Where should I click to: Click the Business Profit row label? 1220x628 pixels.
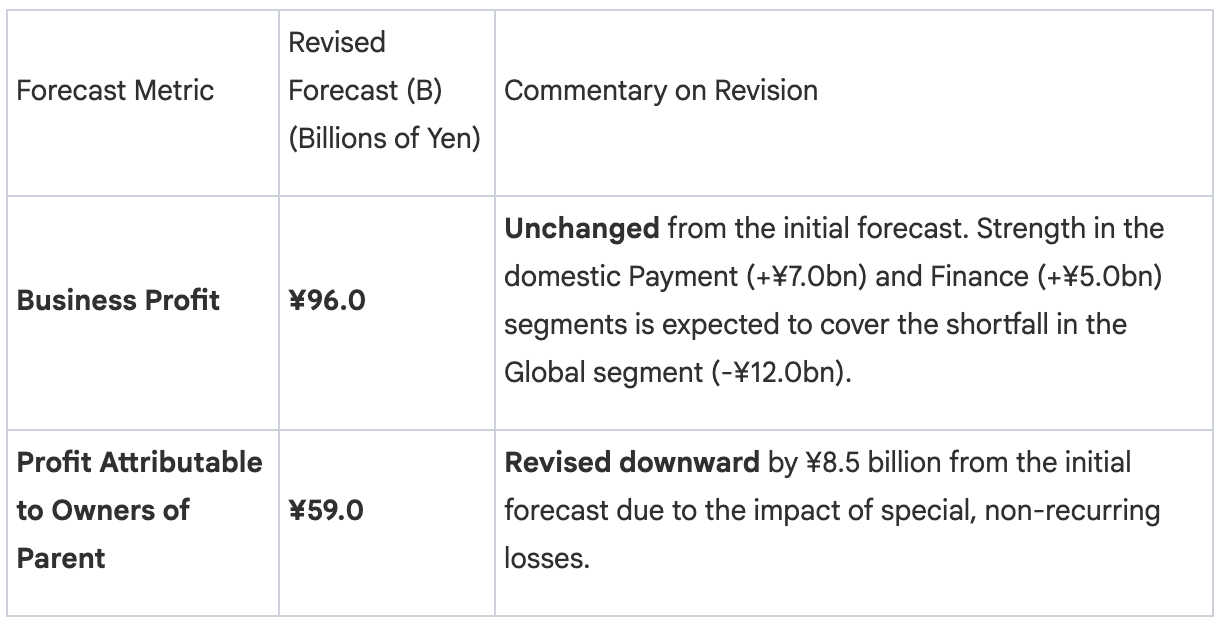pos(119,300)
